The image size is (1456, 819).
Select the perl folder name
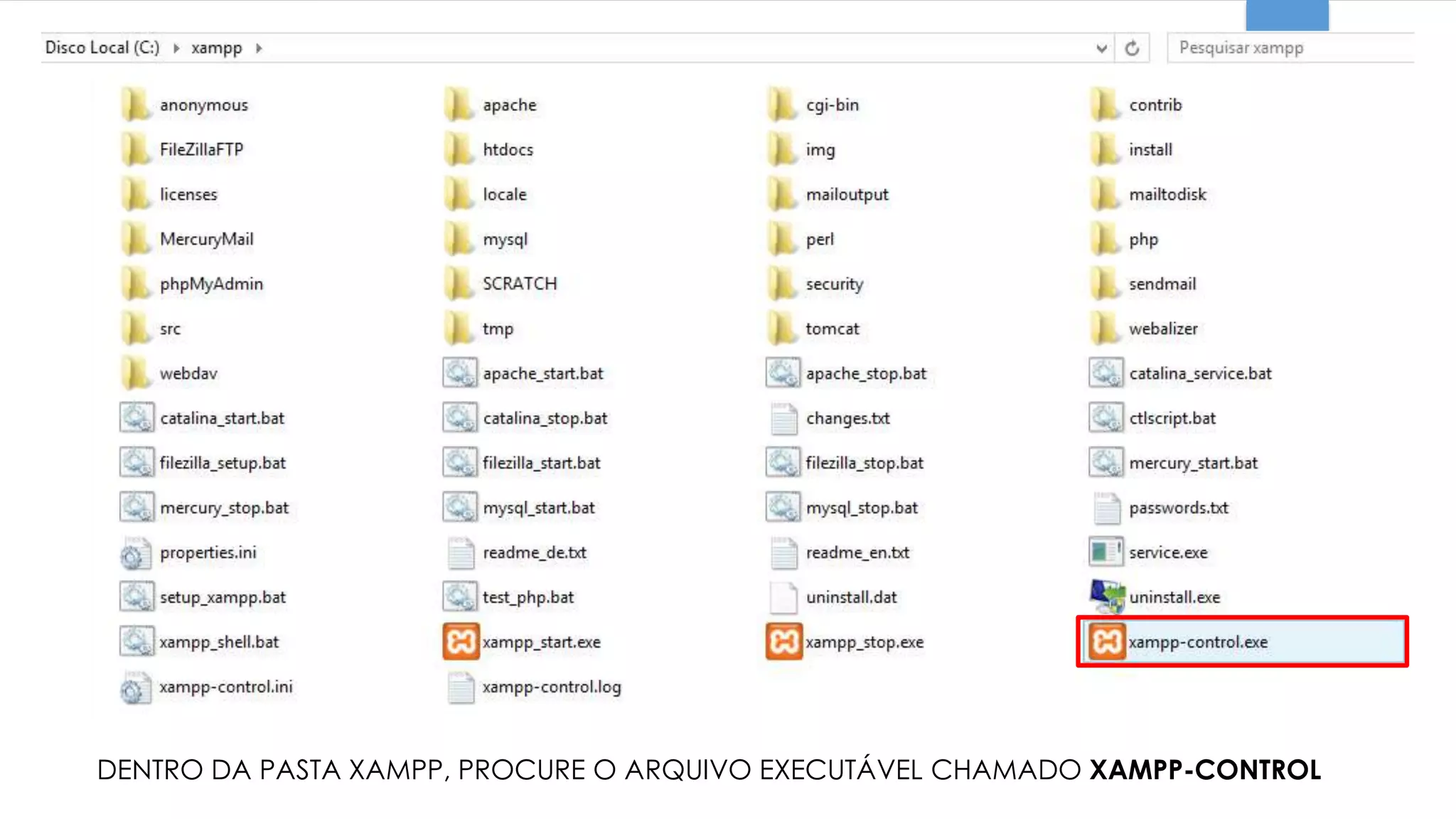coord(820,240)
